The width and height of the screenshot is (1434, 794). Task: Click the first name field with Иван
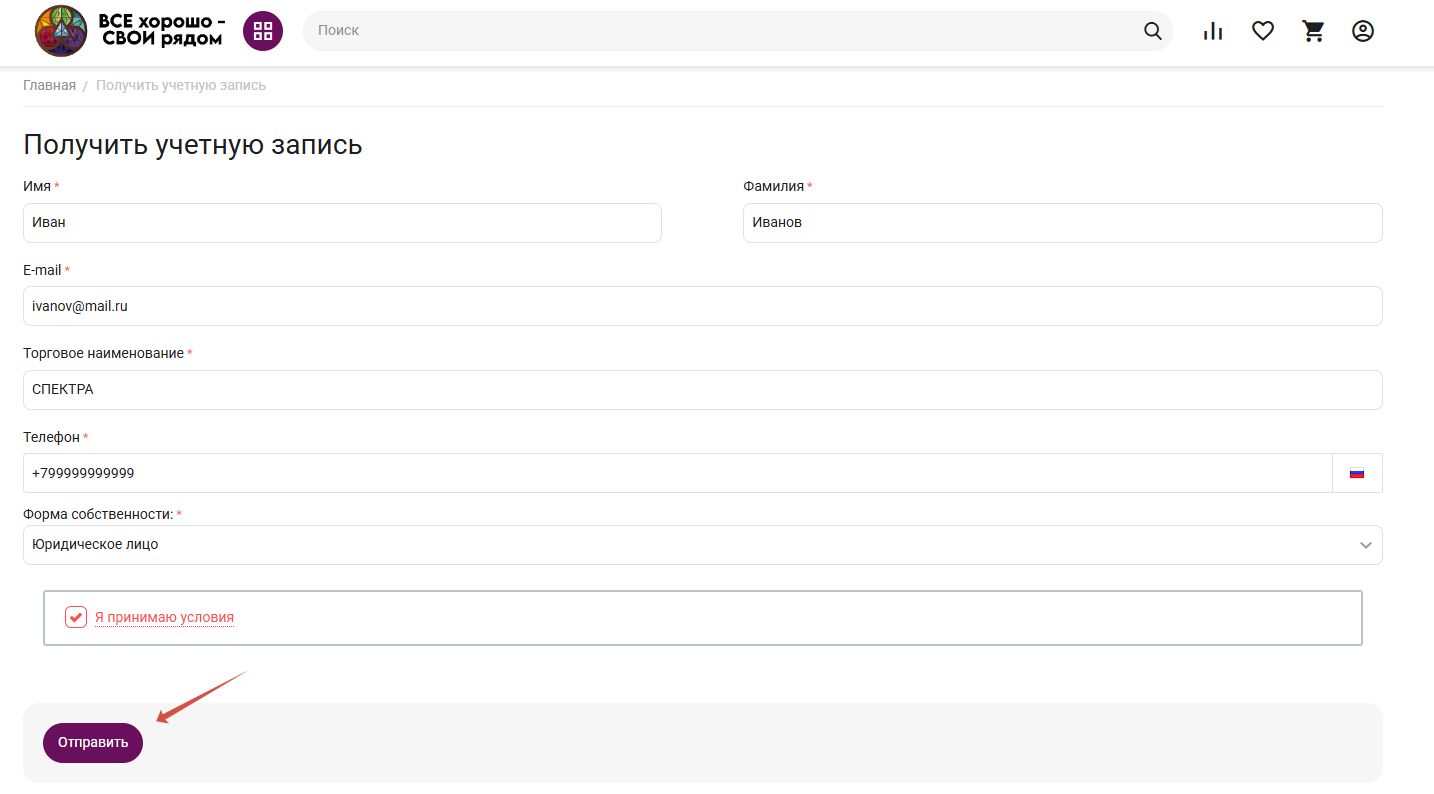(342, 223)
